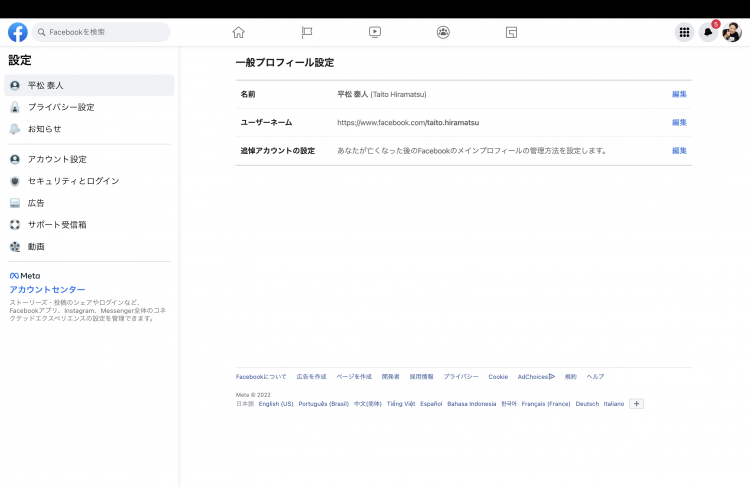The image size is (750, 487).
Task: Switch language to Português (Brasil)
Action: [x=324, y=404]
